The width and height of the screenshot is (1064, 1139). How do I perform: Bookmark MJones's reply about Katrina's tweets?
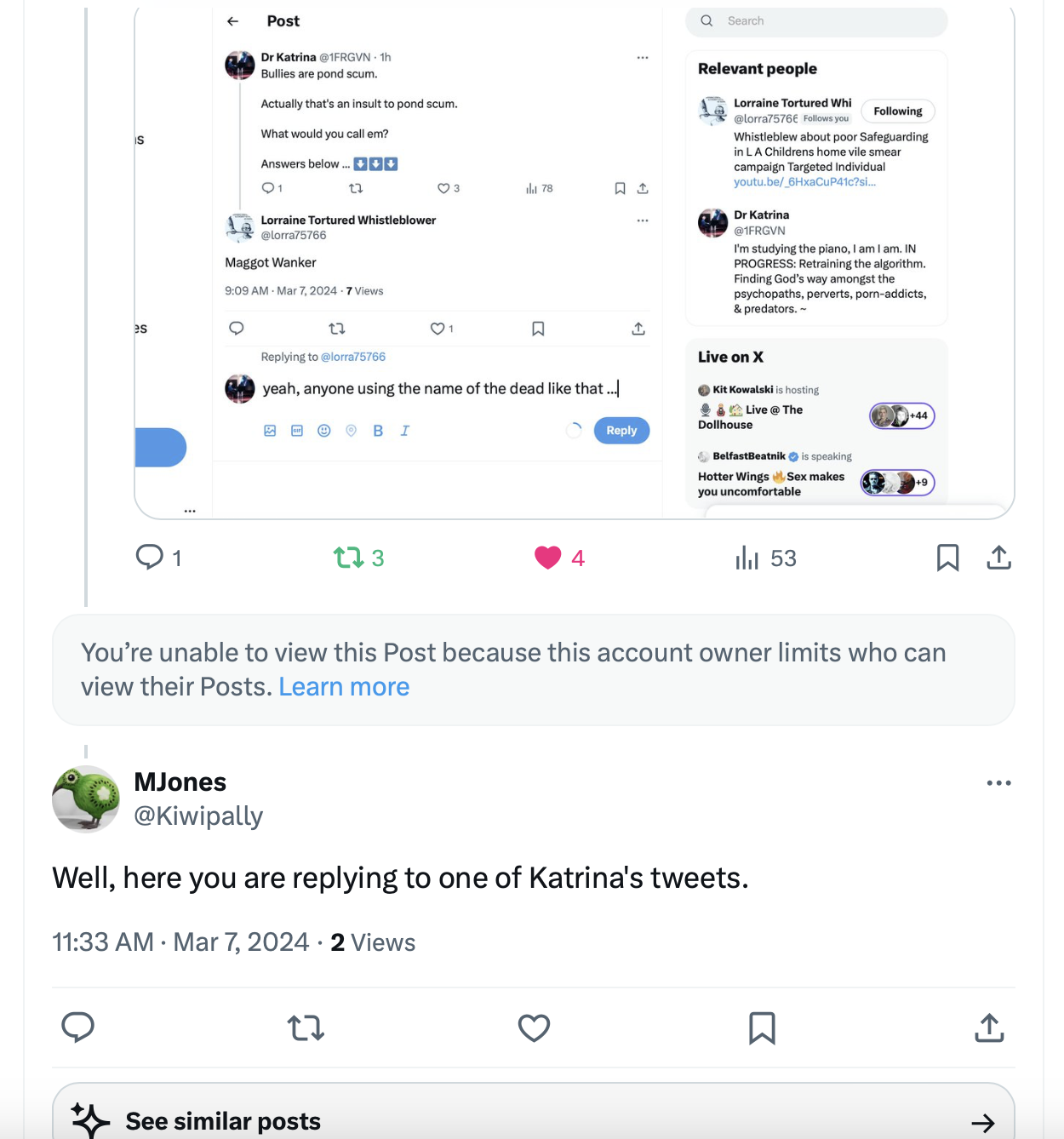point(762,1028)
